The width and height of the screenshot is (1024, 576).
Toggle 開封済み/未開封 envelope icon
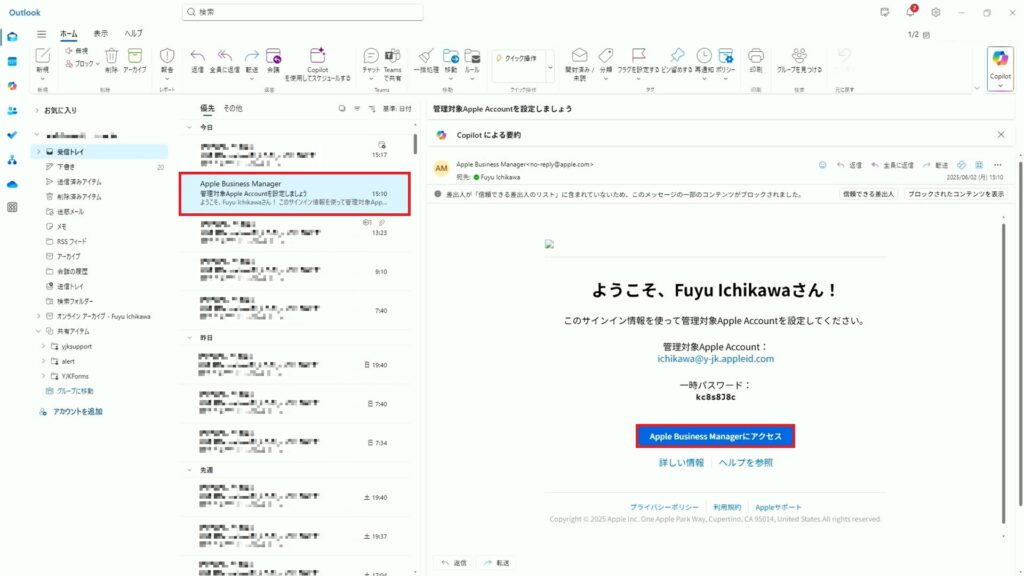coord(579,56)
